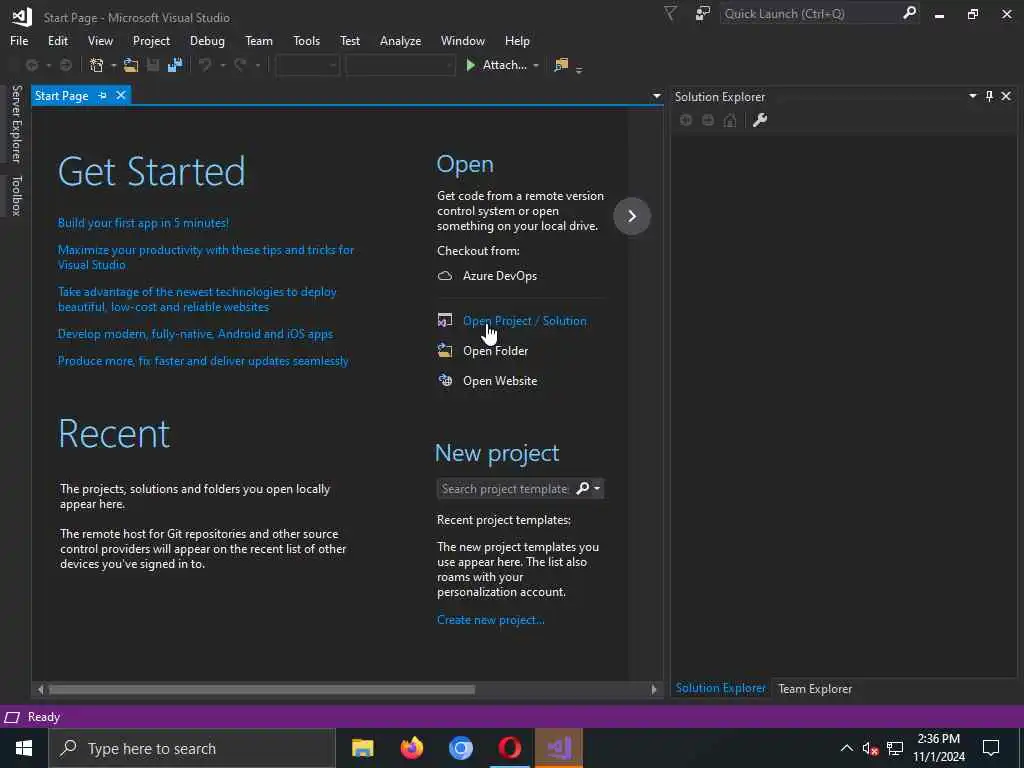Image resolution: width=1024 pixels, height=768 pixels.
Task: Click the Redo toolbar icon
Action: pyautogui.click(x=240, y=65)
